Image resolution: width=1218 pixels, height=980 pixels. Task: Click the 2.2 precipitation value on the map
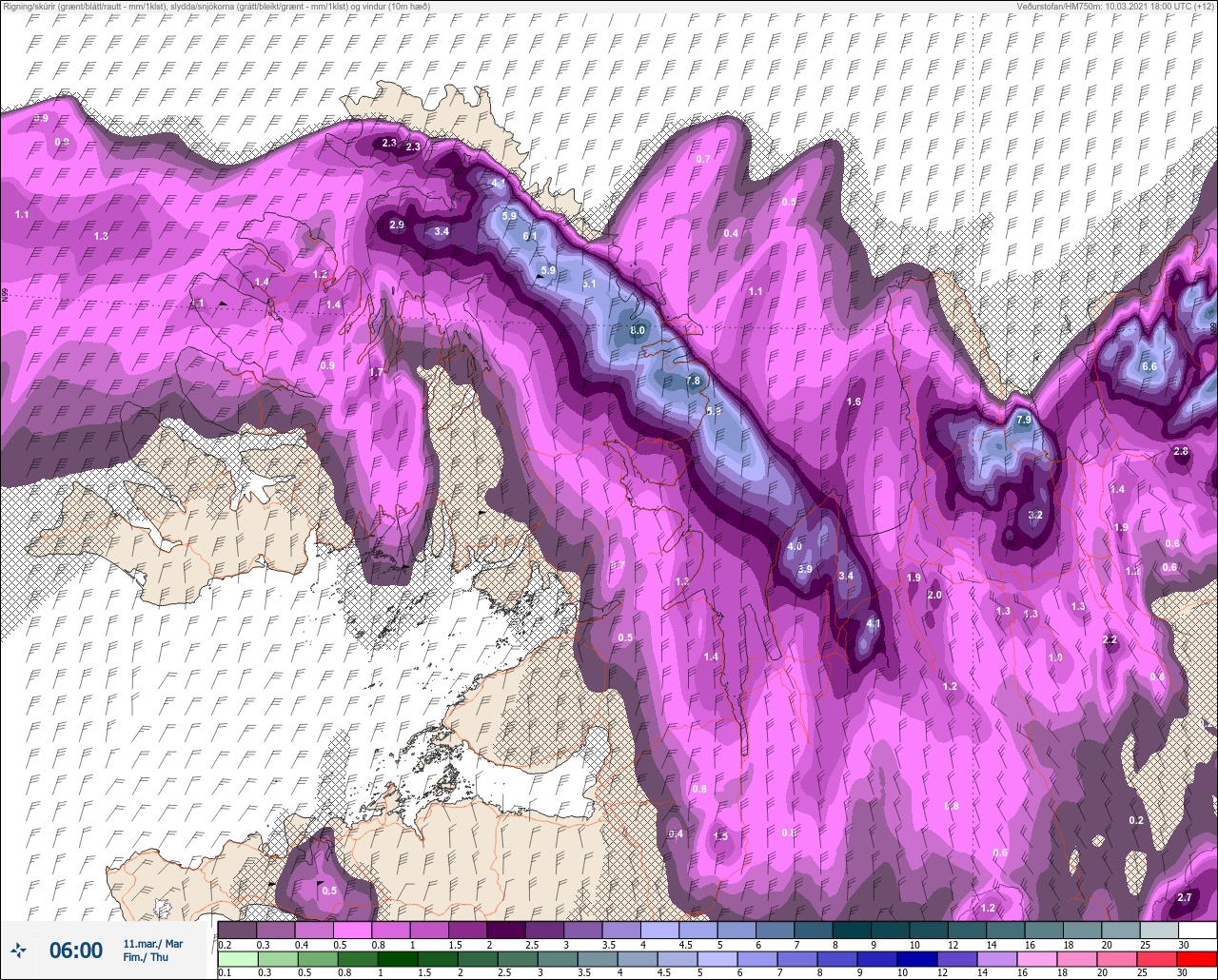(x=1110, y=639)
